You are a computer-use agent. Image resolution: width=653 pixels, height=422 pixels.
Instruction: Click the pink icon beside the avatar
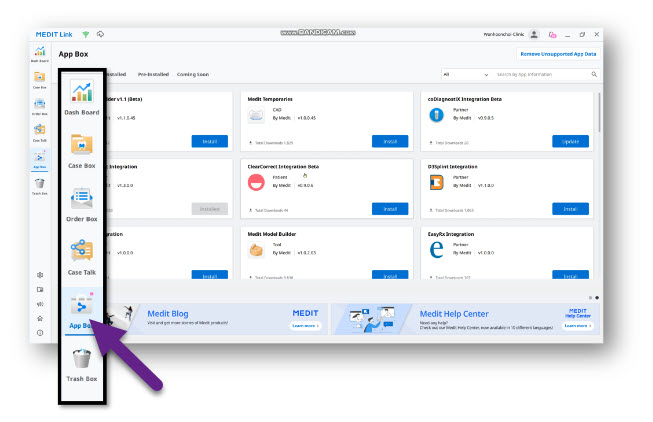[x=552, y=35]
